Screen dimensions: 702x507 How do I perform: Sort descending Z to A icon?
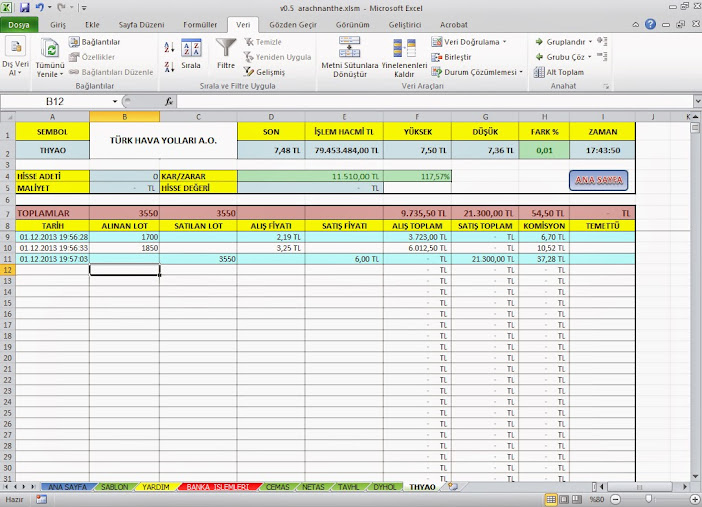(x=169, y=67)
